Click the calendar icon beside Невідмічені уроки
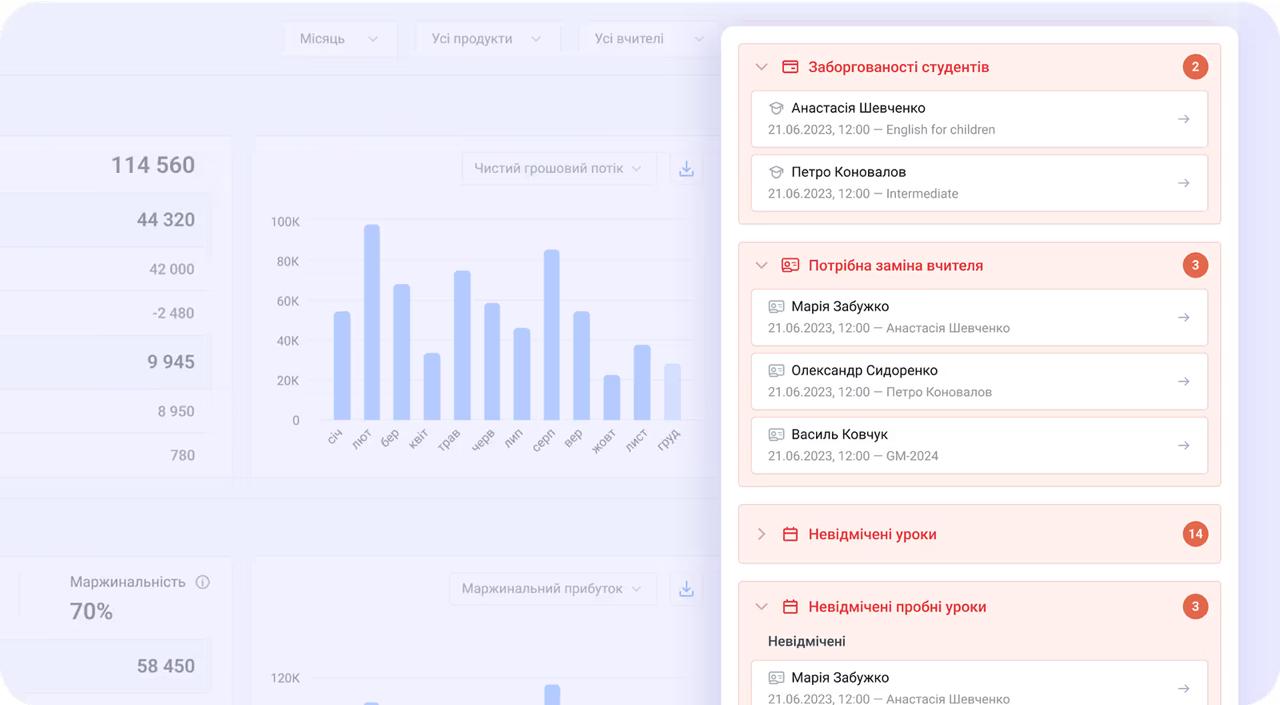Screen dimensions: 1280x705 coord(790,534)
